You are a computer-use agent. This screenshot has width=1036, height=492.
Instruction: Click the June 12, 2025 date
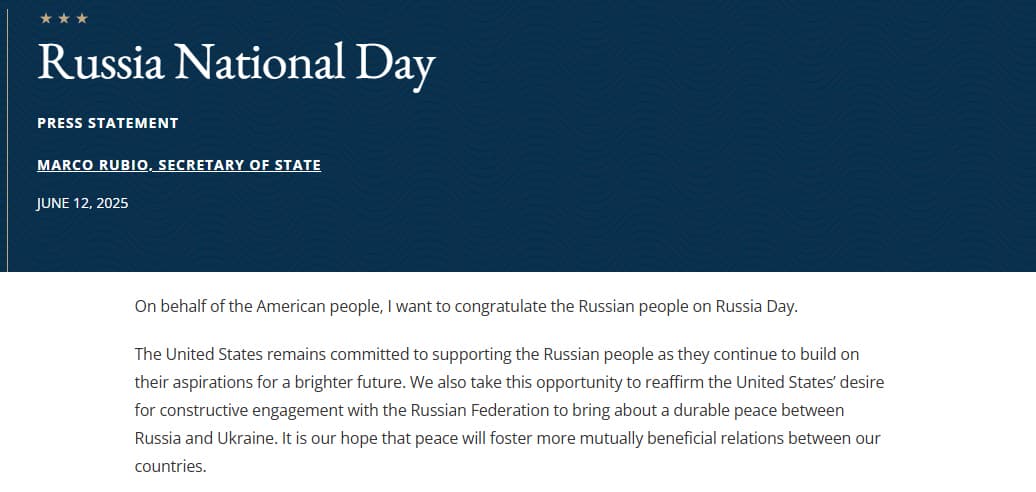point(83,203)
